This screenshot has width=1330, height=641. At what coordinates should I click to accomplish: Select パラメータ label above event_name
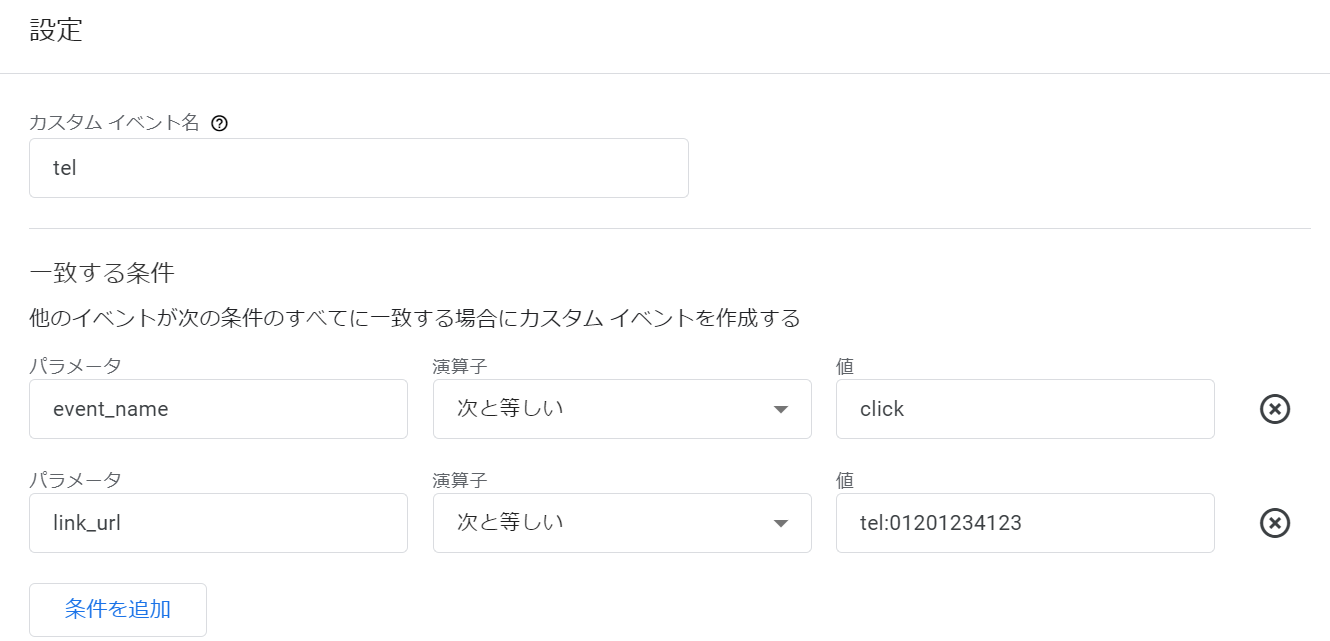coord(75,366)
